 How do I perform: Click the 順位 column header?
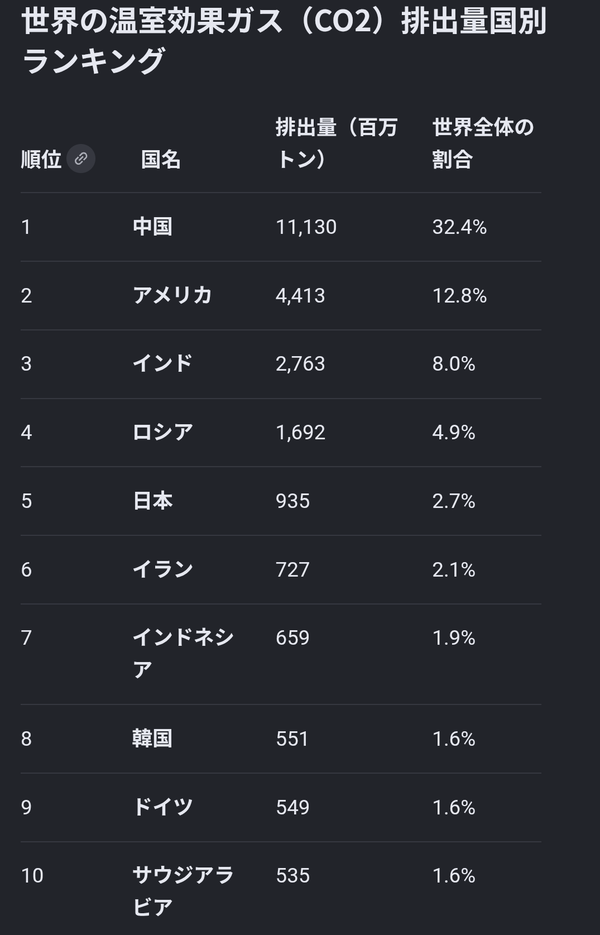point(41,159)
